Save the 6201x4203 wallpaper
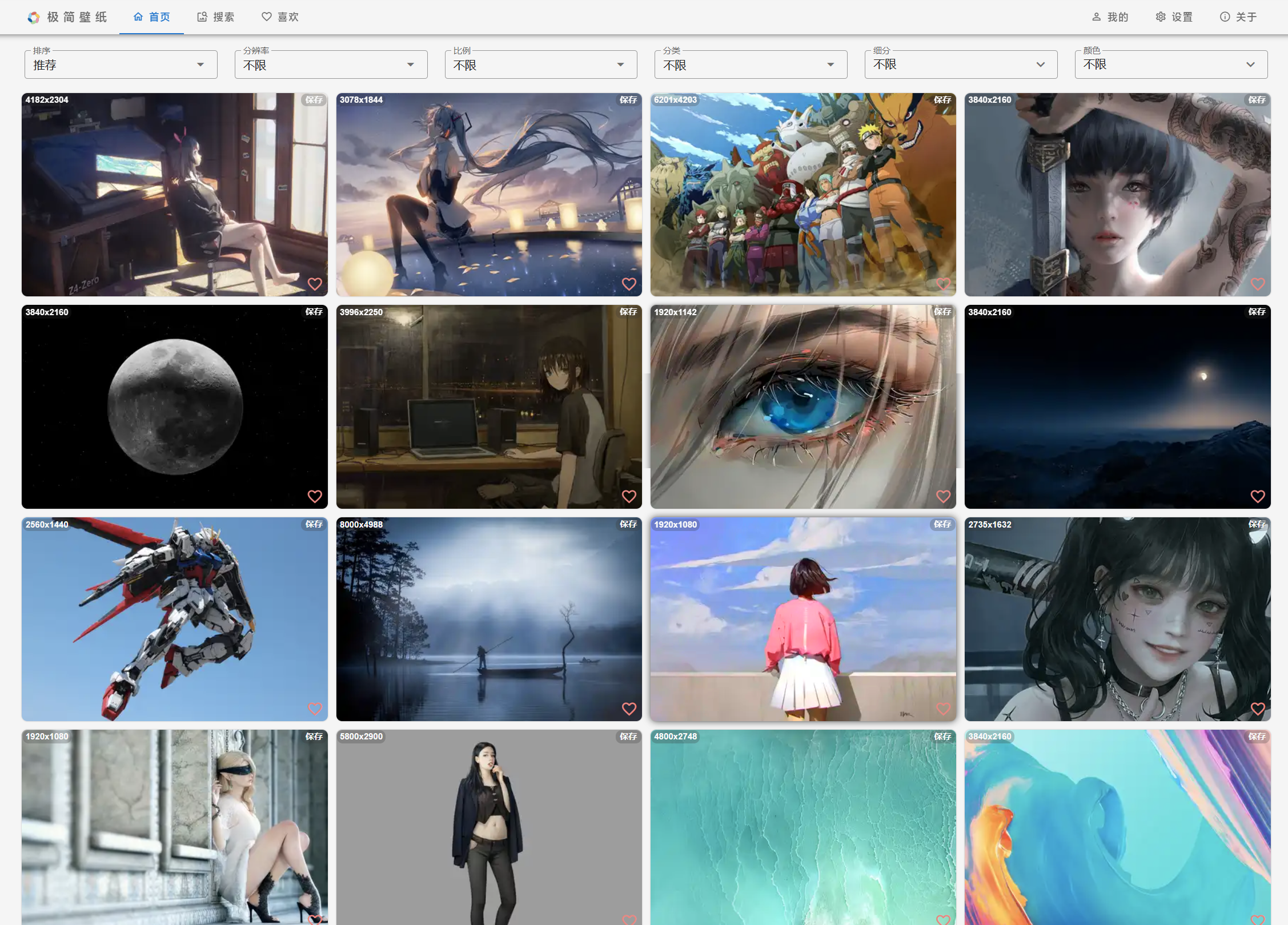 click(942, 100)
